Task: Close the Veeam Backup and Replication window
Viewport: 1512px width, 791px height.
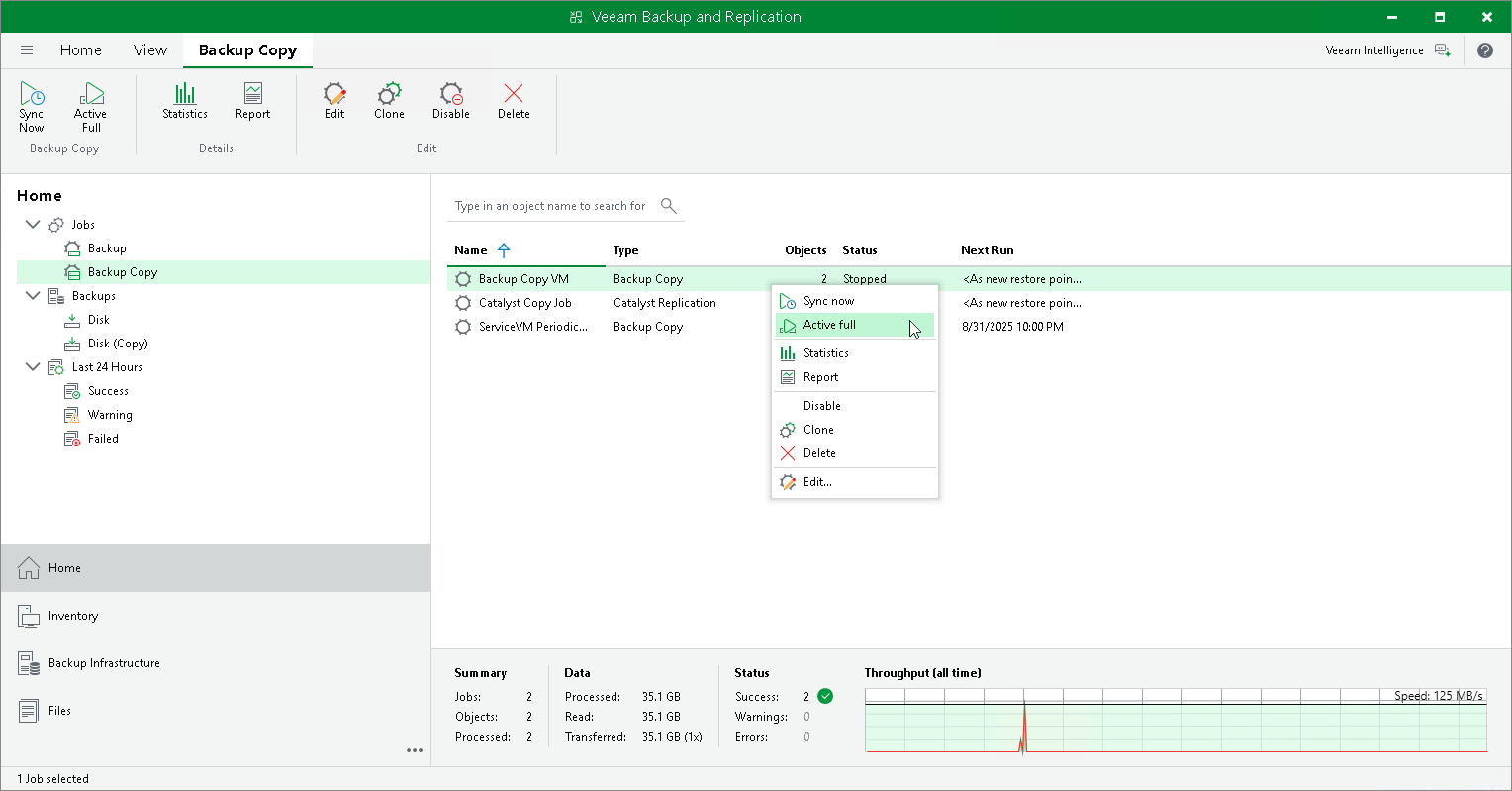Action: point(1487,17)
